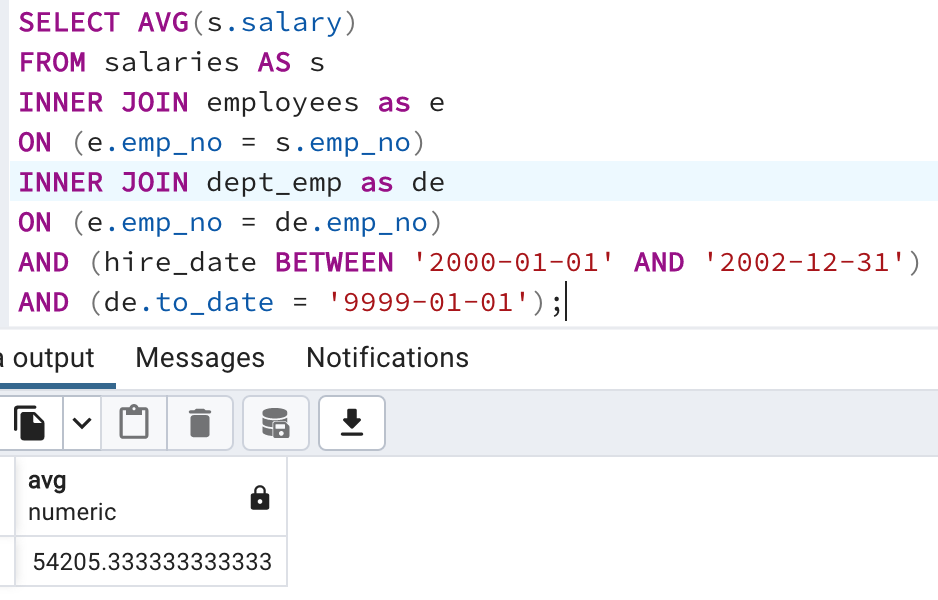
Task: Click the avg column header
Action: point(45,480)
